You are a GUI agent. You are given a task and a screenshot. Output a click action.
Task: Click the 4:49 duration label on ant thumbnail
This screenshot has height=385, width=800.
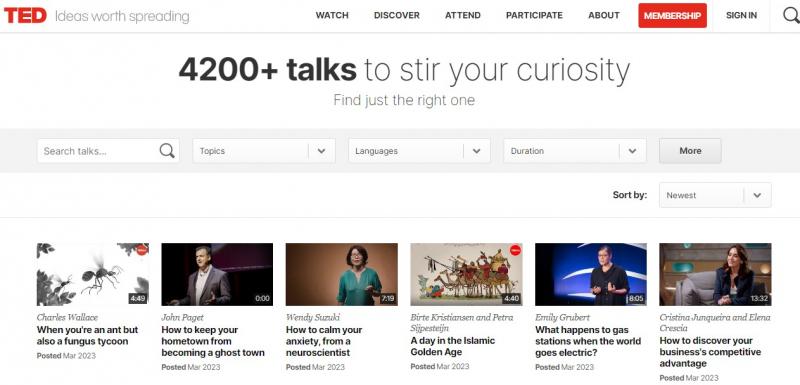138,298
